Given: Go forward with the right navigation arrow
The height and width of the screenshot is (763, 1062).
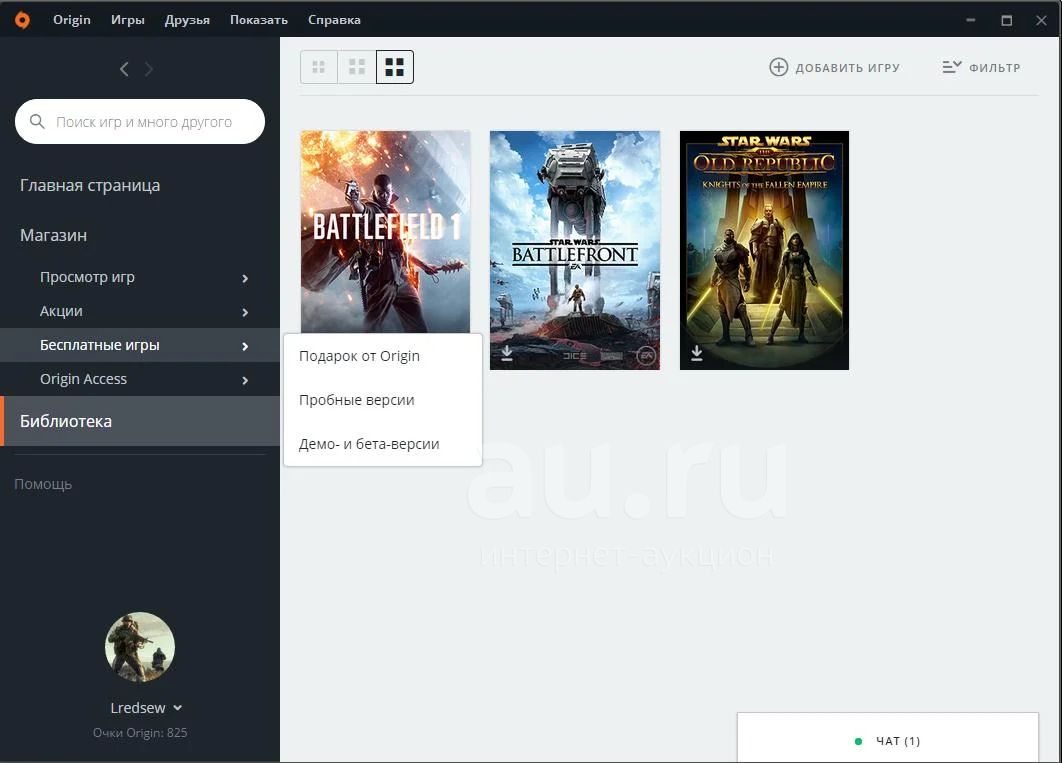Looking at the screenshot, I should 149,69.
